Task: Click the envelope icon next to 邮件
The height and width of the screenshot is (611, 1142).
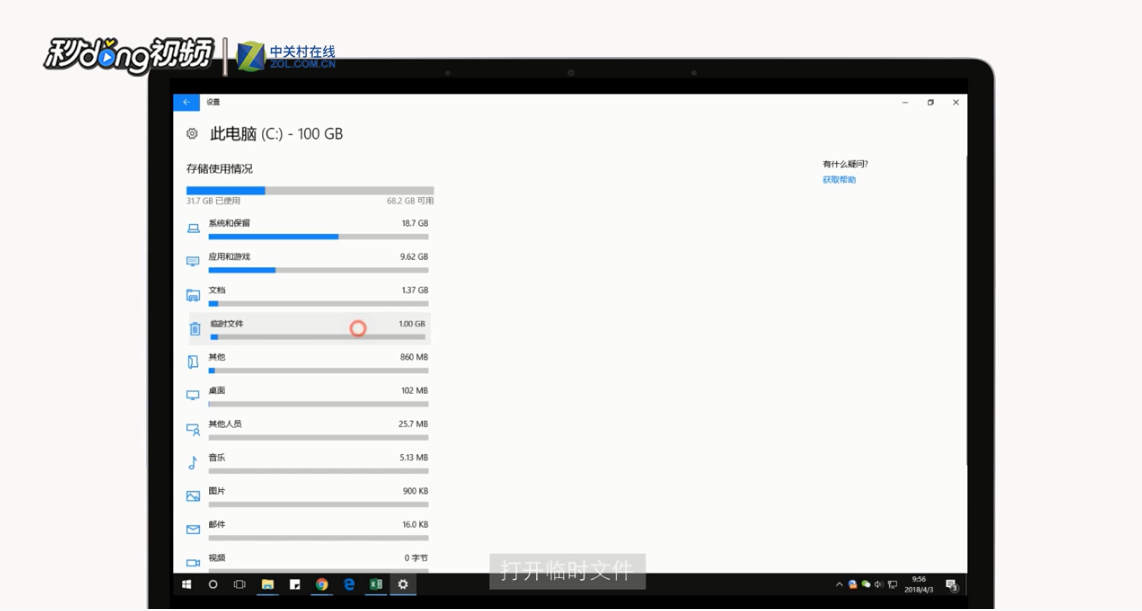Action: tap(192, 529)
